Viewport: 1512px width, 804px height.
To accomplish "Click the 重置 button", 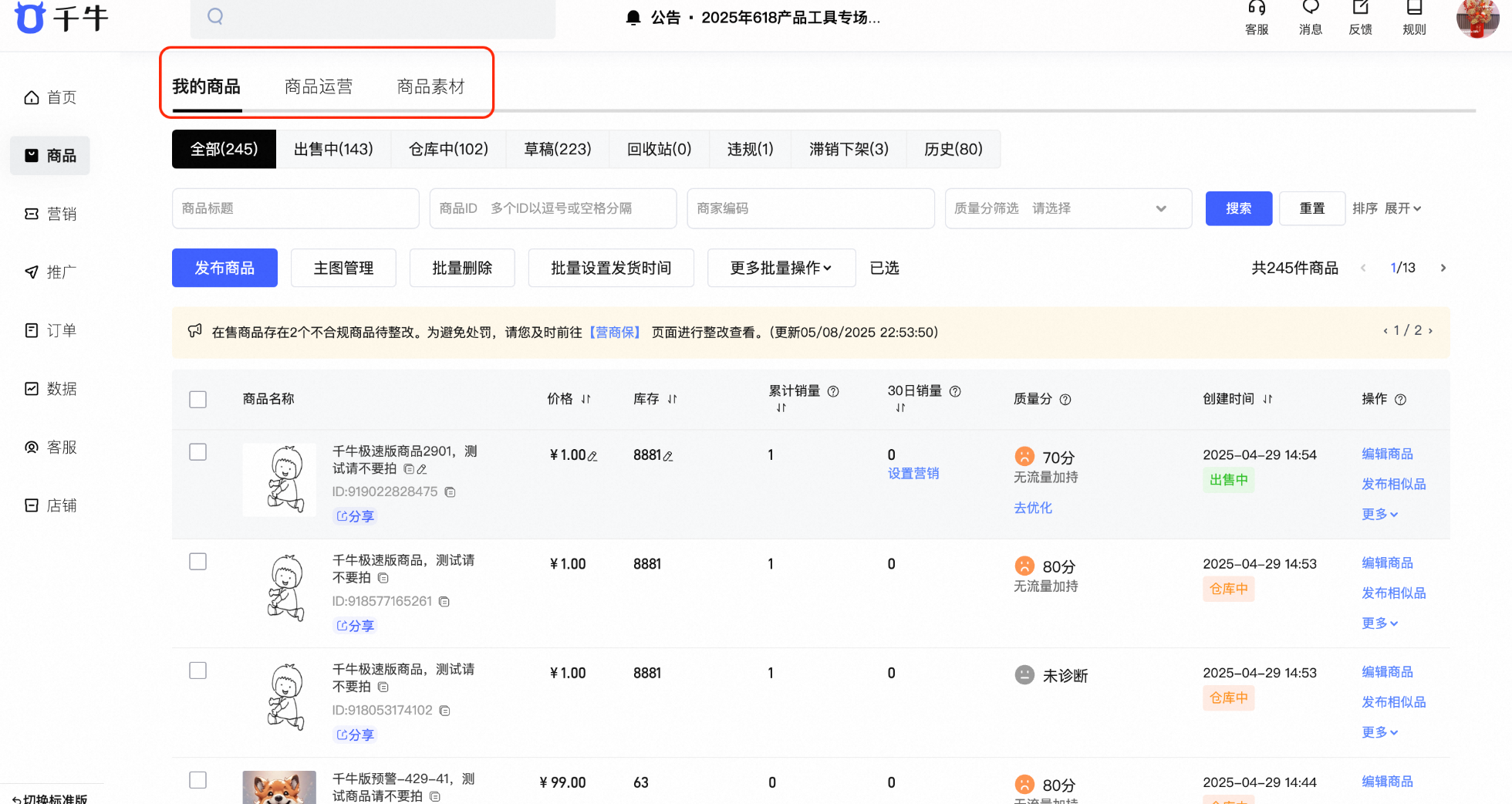I will tap(1312, 208).
